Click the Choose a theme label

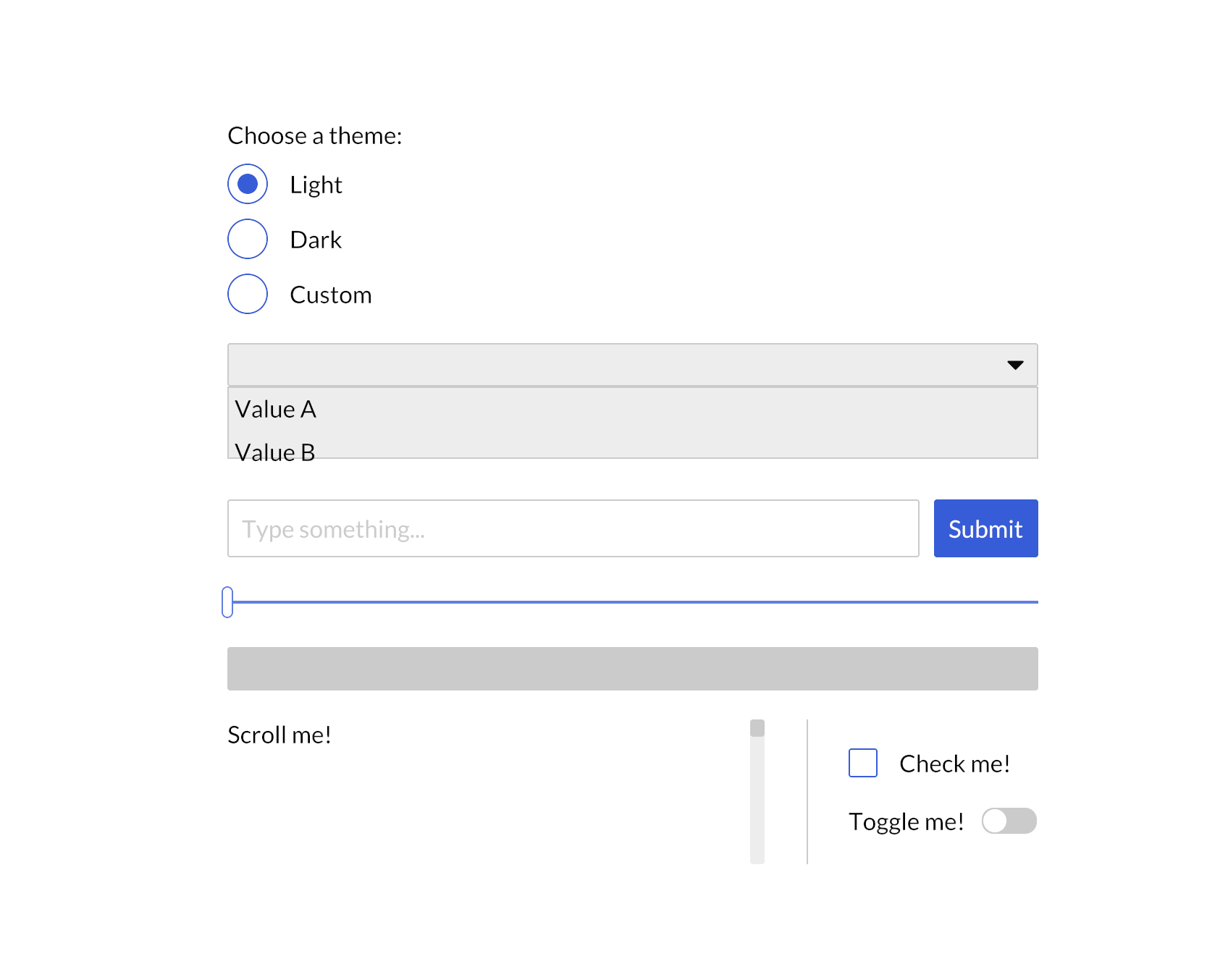(x=316, y=135)
